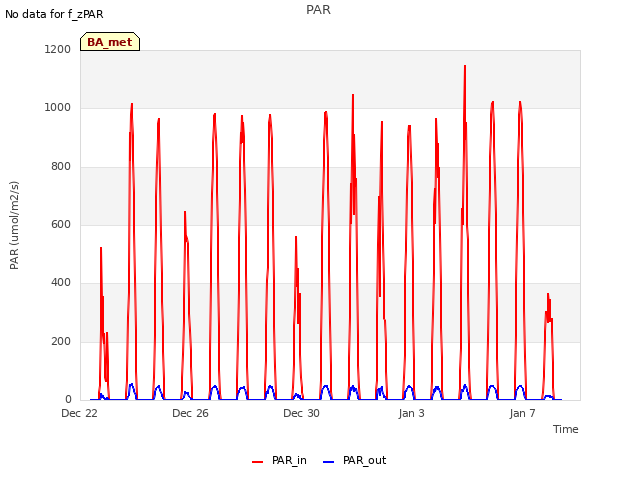Click the first PAR_in peak after Dec 22
Screen dimensions: 640x480
101,248
